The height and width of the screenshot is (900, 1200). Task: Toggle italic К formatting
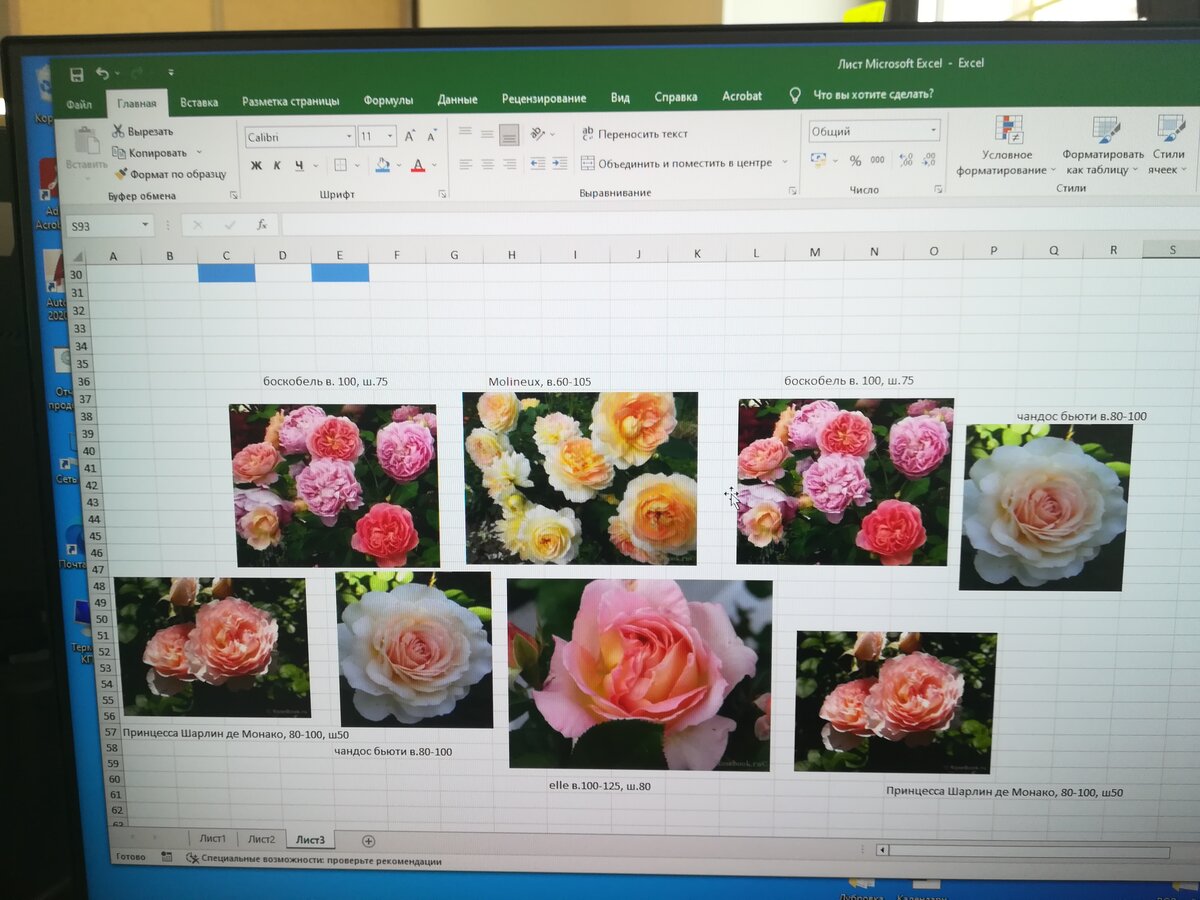pos(277,165)
